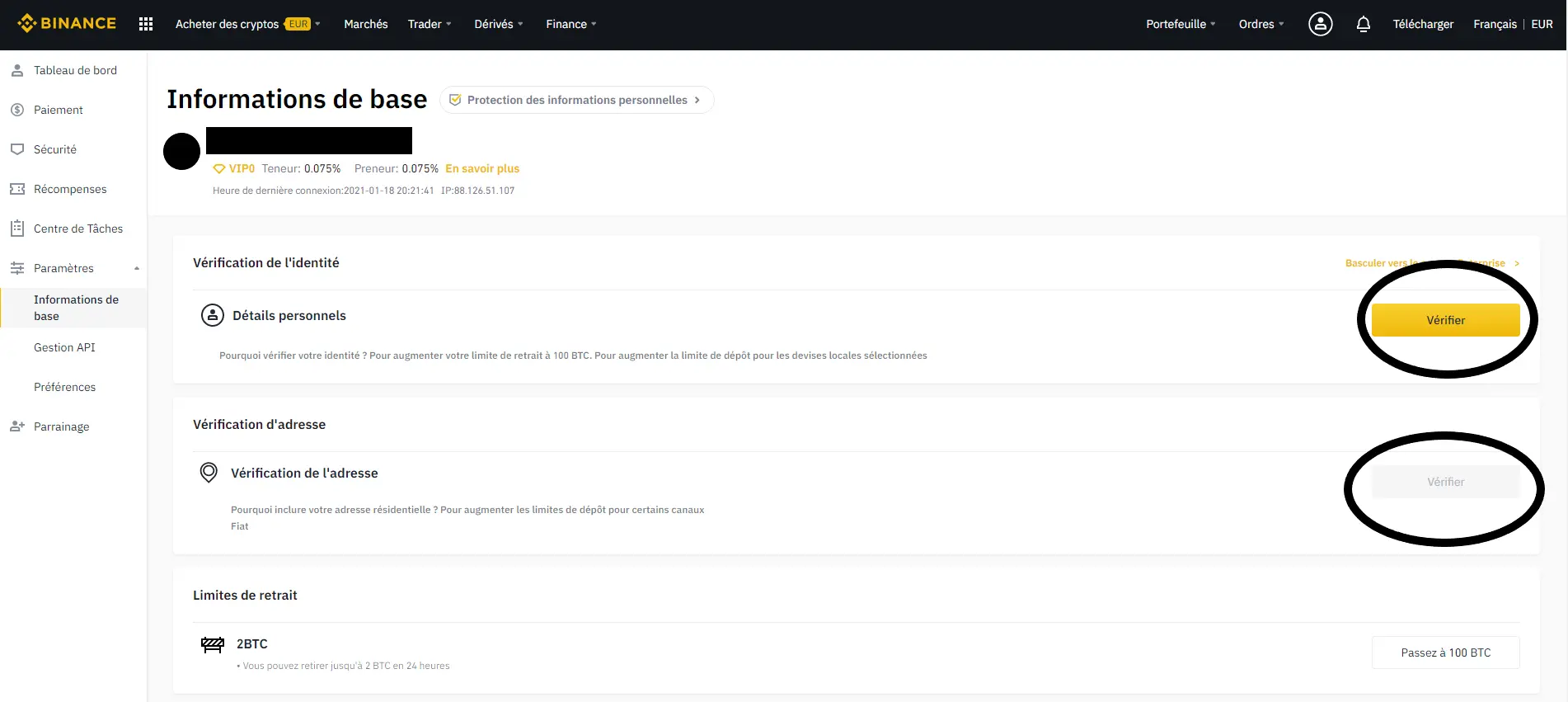Open Paiement in sidebar

(x=59, y=110)
